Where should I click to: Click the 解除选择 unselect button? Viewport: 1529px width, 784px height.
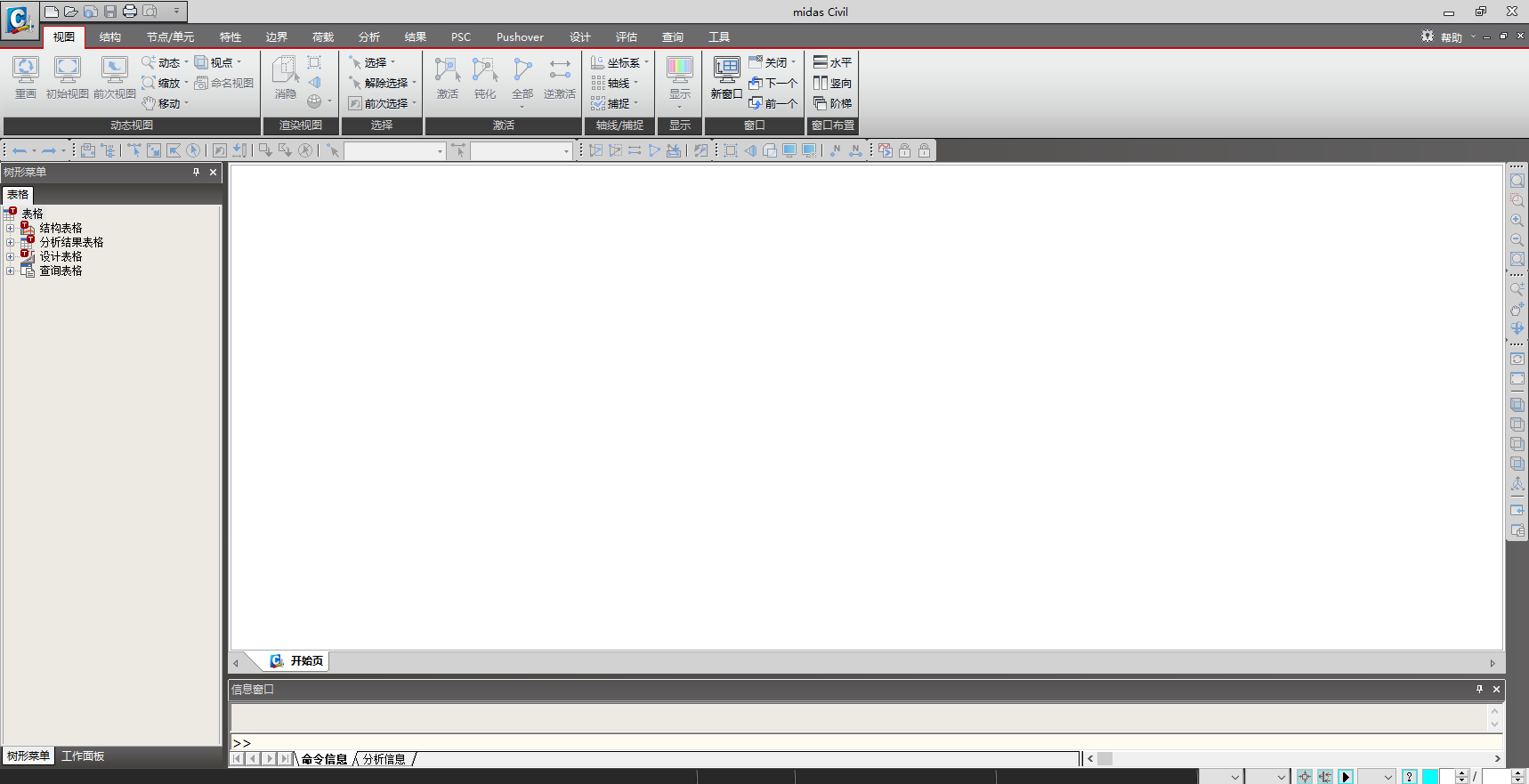384,83
